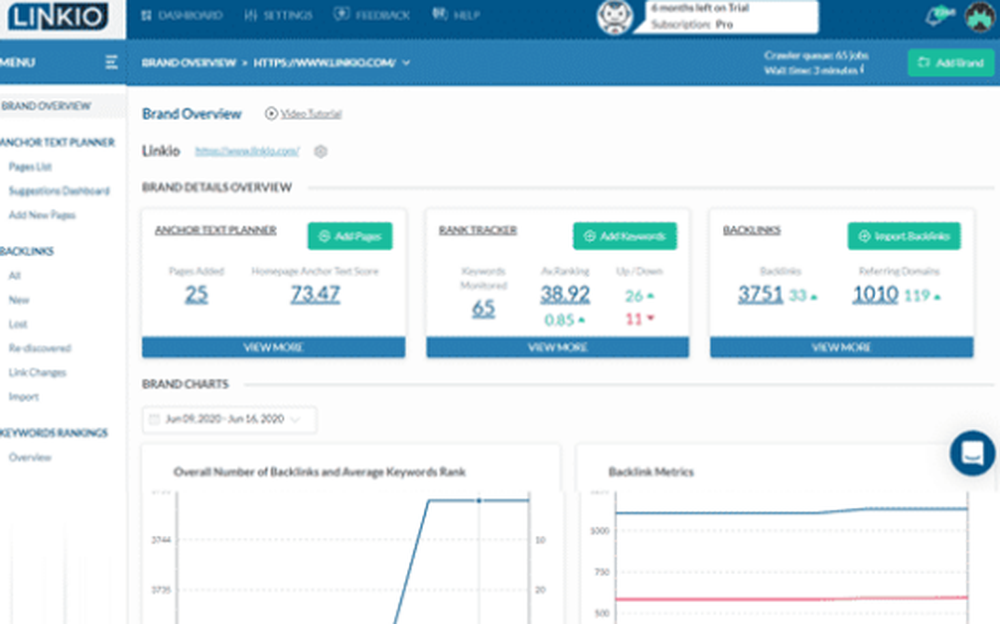View more on Rank Tracker card
The height and width of the screenshot is (624, 1000).
(x=557, y=347)
